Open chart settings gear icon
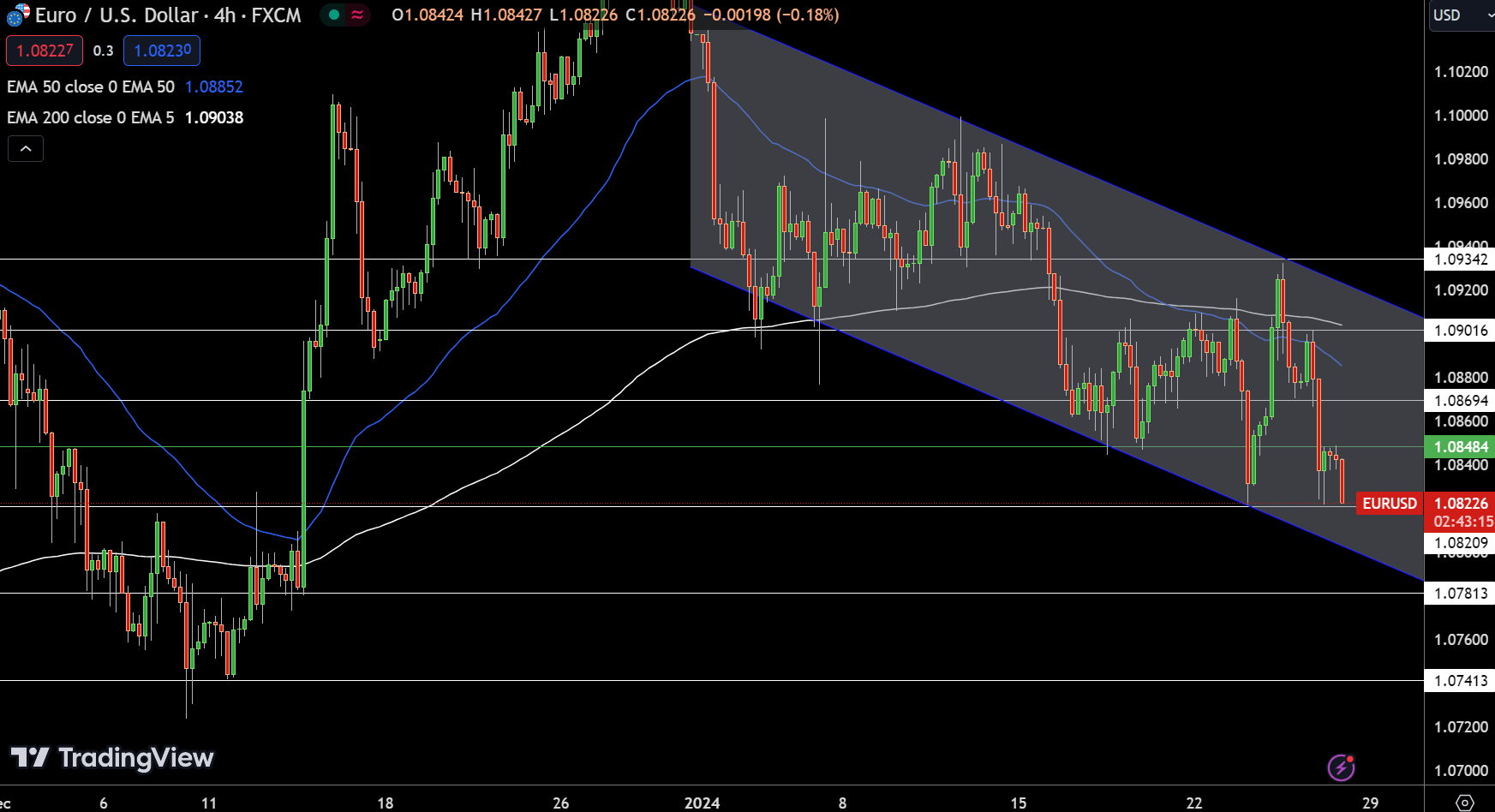The width and height of the screenshot is (1495, 812). [x=1465, y=803]
